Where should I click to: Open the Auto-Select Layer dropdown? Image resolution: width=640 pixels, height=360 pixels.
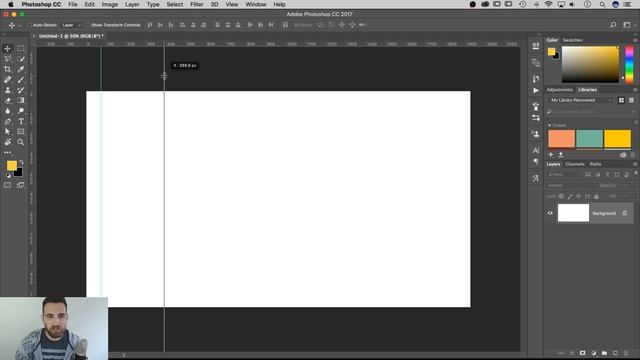point(71,25)
